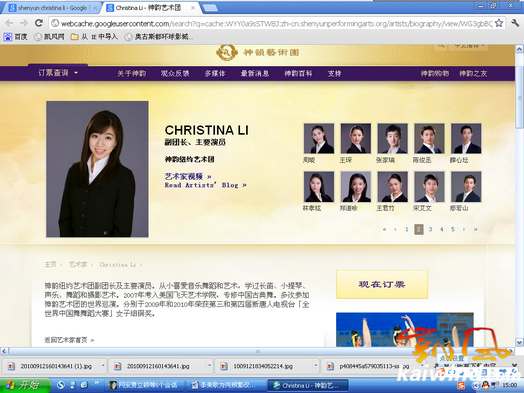Bookmark the page with the star icon
This screenshot has width=524, height=393.
499,23
